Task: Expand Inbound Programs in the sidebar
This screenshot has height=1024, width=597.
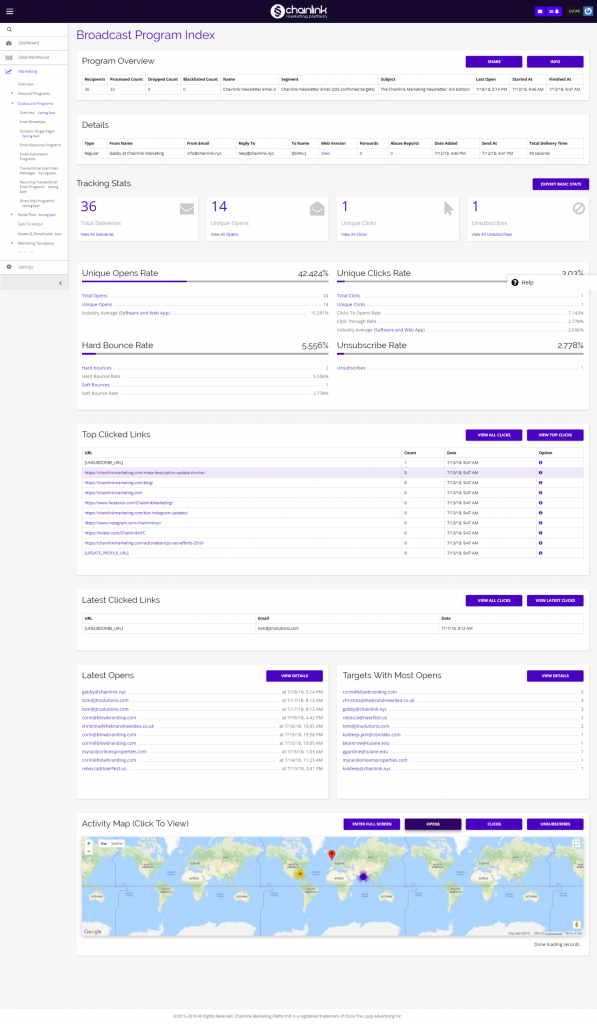Action: point(33,93)
